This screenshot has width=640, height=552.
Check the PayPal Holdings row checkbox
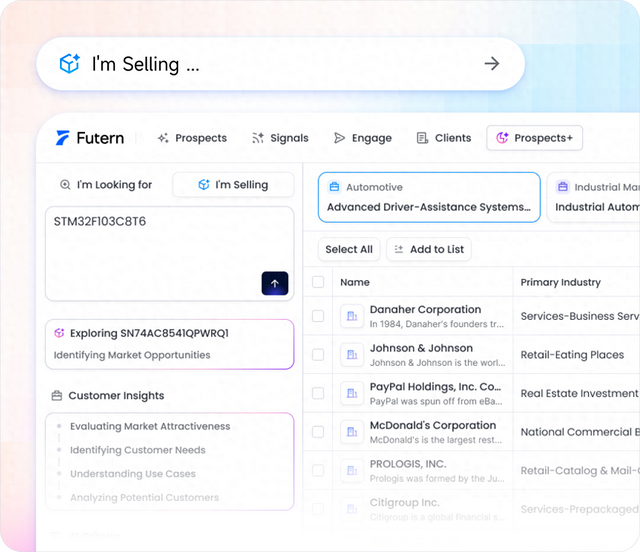318,393
